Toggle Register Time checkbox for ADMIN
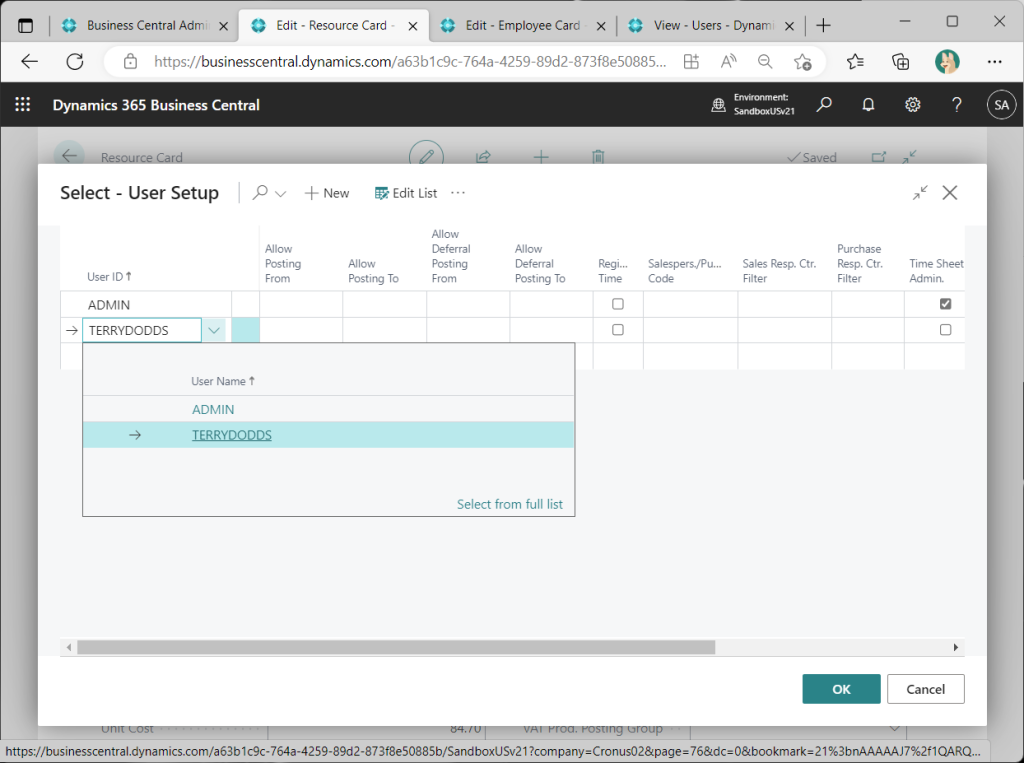Image resolution: width=1024 pixels, height=763 pixels. [x=618, y=304]
